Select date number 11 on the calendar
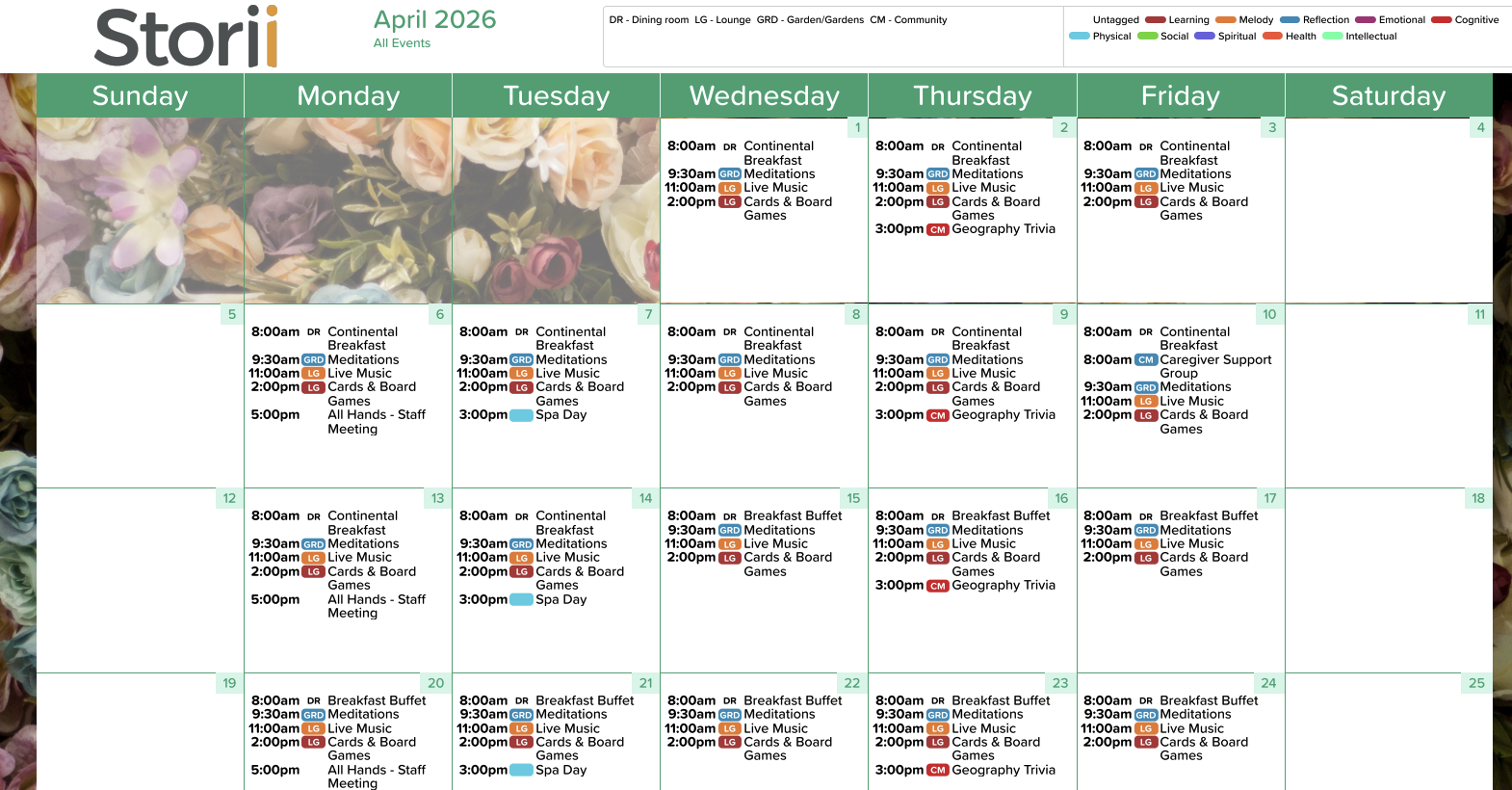Screen dimensions: 1512x790 pyautogui.click(x=1479, y=315)
